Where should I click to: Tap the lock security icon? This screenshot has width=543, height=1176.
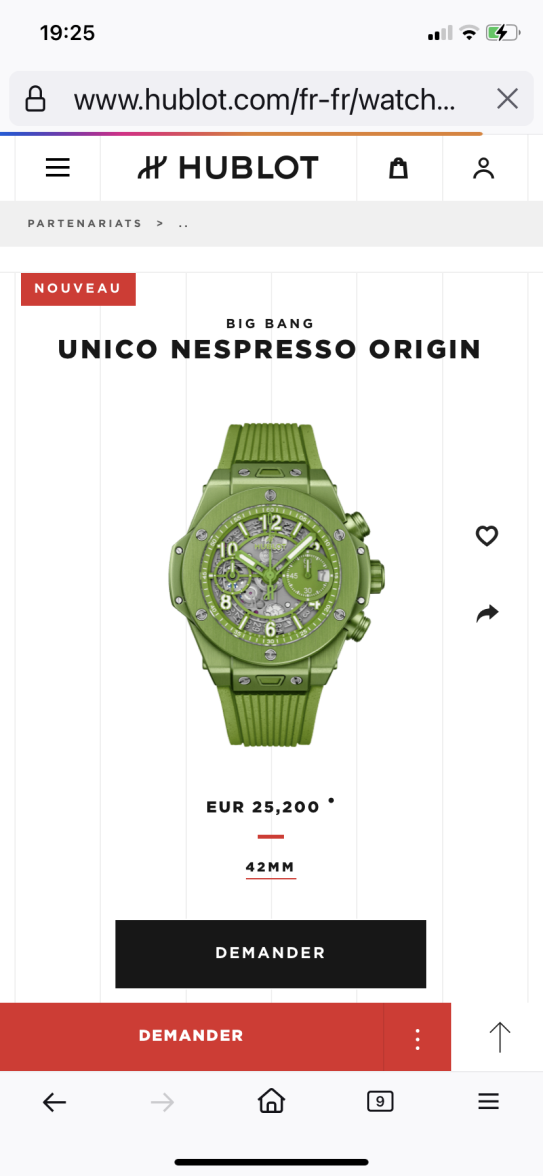(x=35, y=99)
